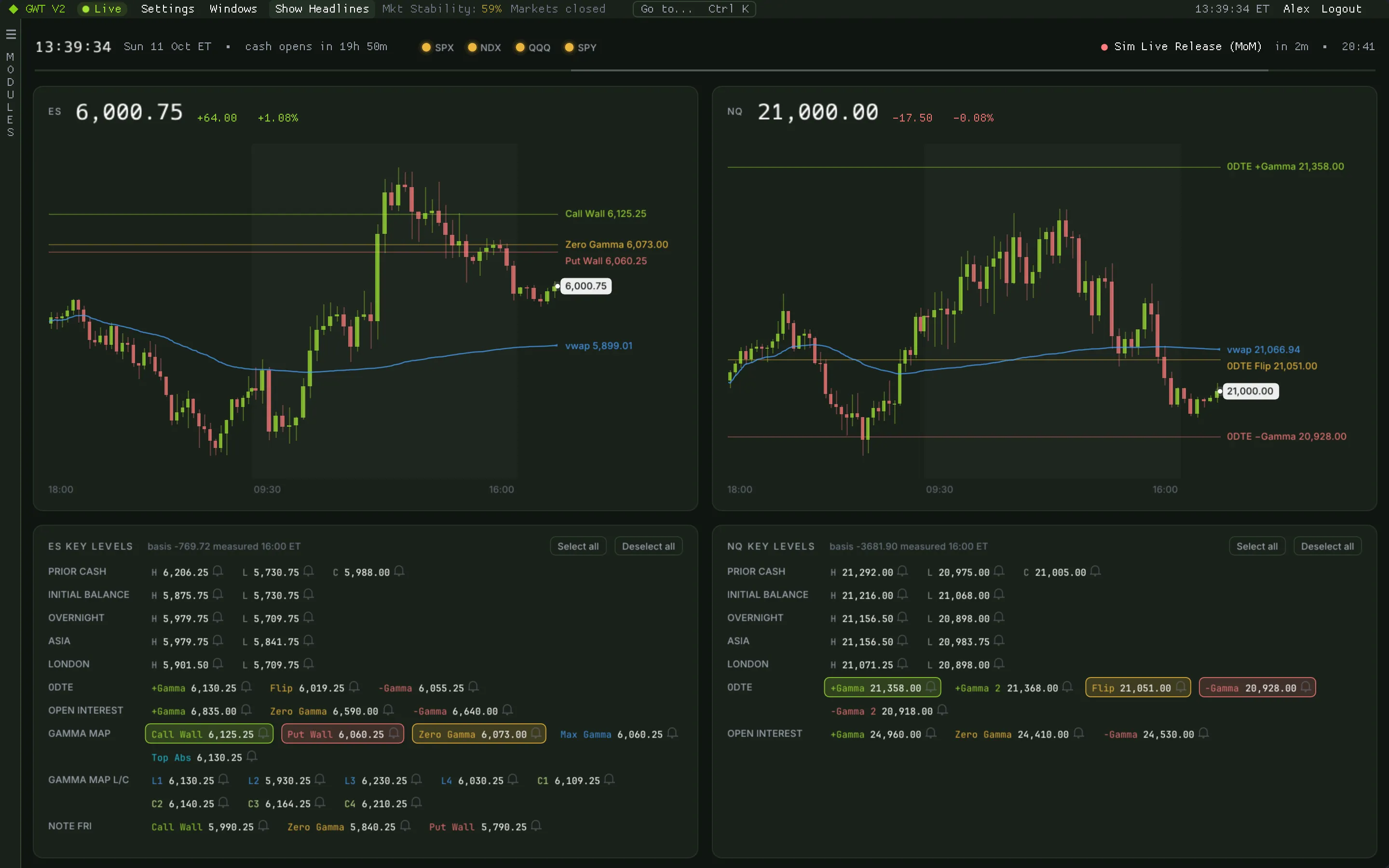Click the Mkt Stability 59% readout
The image size is (1389, 868).
(442, 9)
